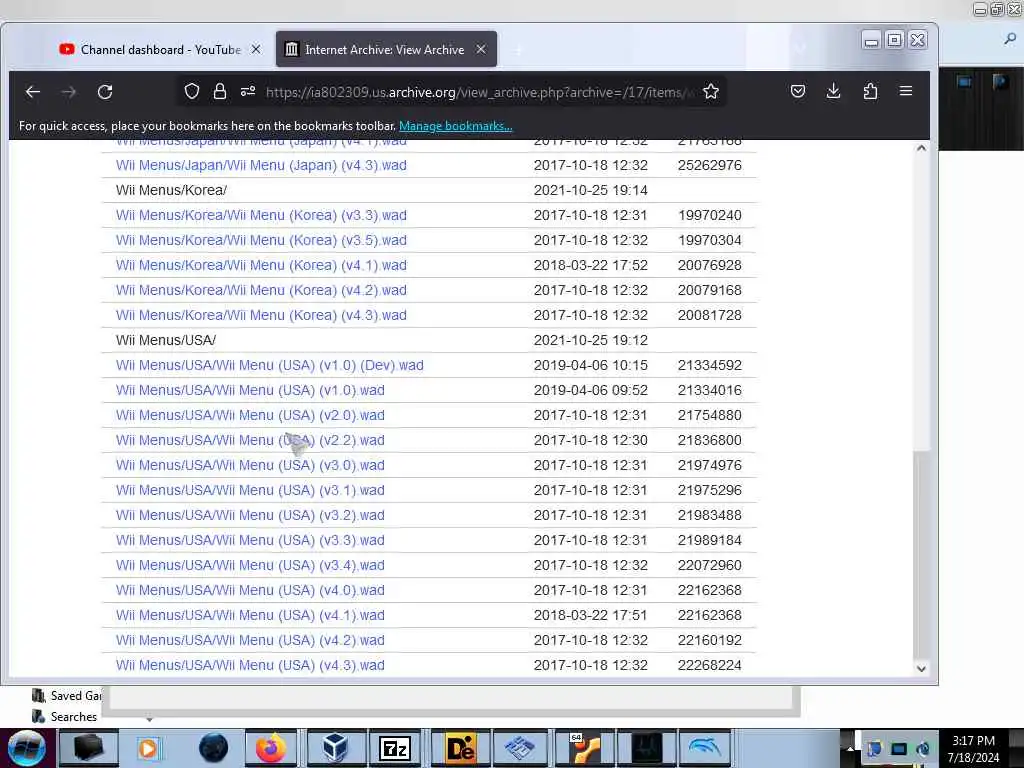Save page to Pocket icon
The height and width of the screenshot is (768, 1024).
click(x=797, y=91)
